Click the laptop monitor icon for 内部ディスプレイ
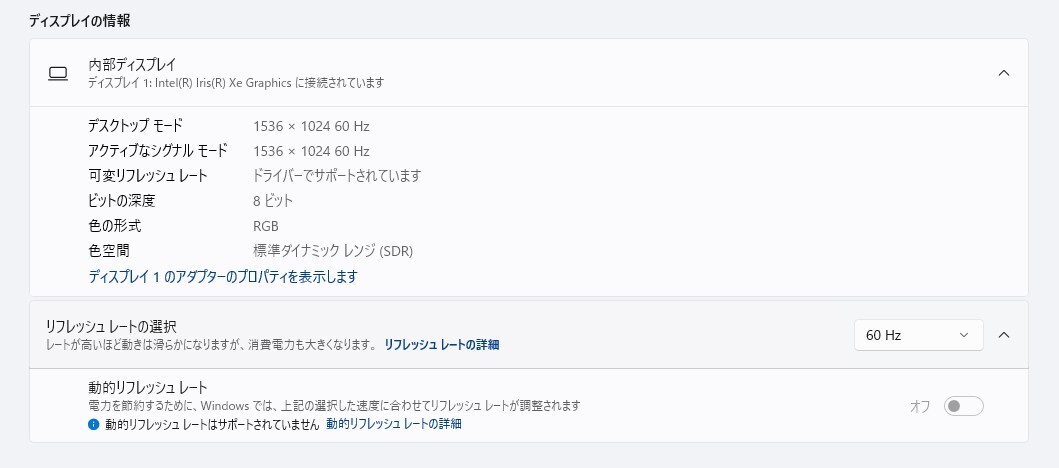 point(58,73)
